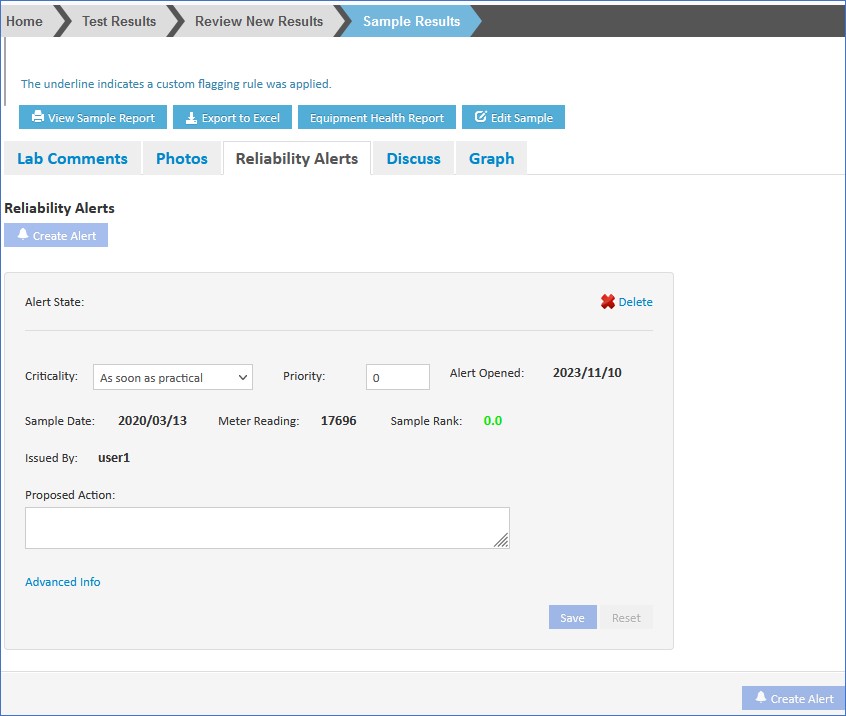Switch to the Lab Comments tab
This screenshot has width=846, height=716.
(72, 158)
